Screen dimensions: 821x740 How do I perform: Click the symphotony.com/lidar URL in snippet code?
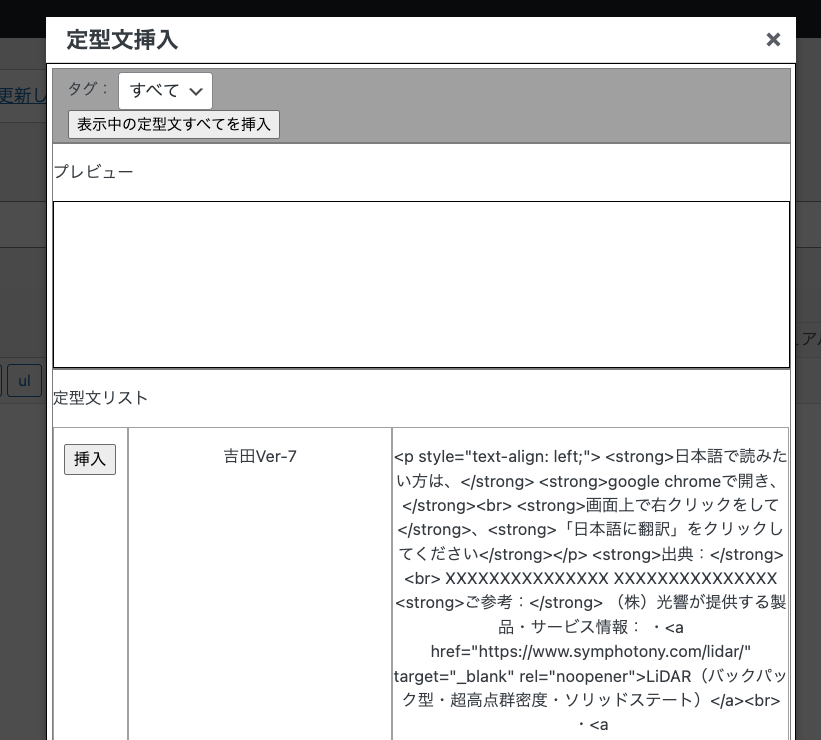pos(590,651)
